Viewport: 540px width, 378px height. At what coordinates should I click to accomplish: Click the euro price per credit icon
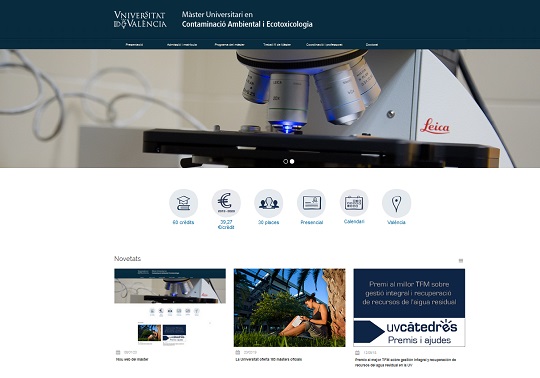pyautogui.click(x=226, y=203)
